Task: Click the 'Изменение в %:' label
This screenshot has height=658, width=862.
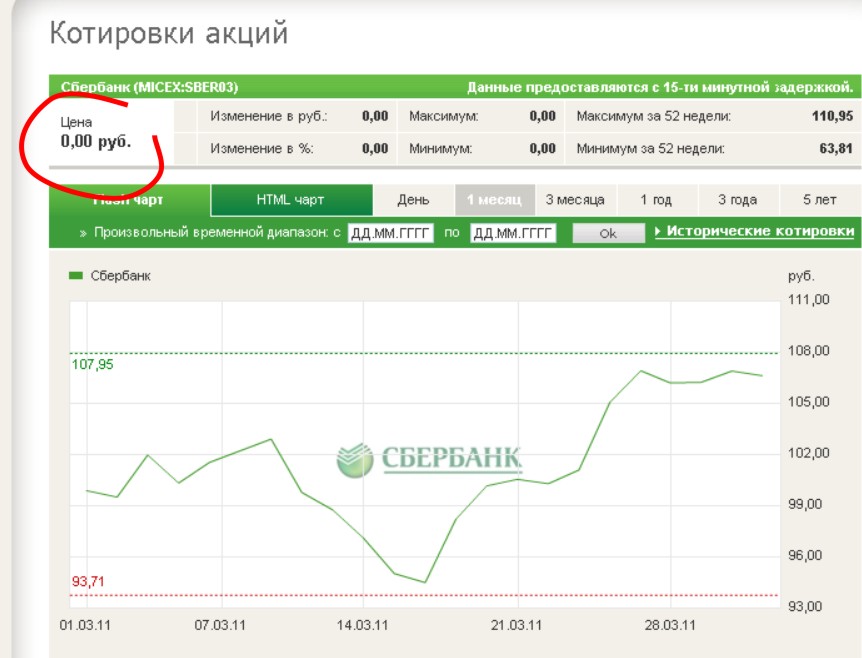Action: 262,148
